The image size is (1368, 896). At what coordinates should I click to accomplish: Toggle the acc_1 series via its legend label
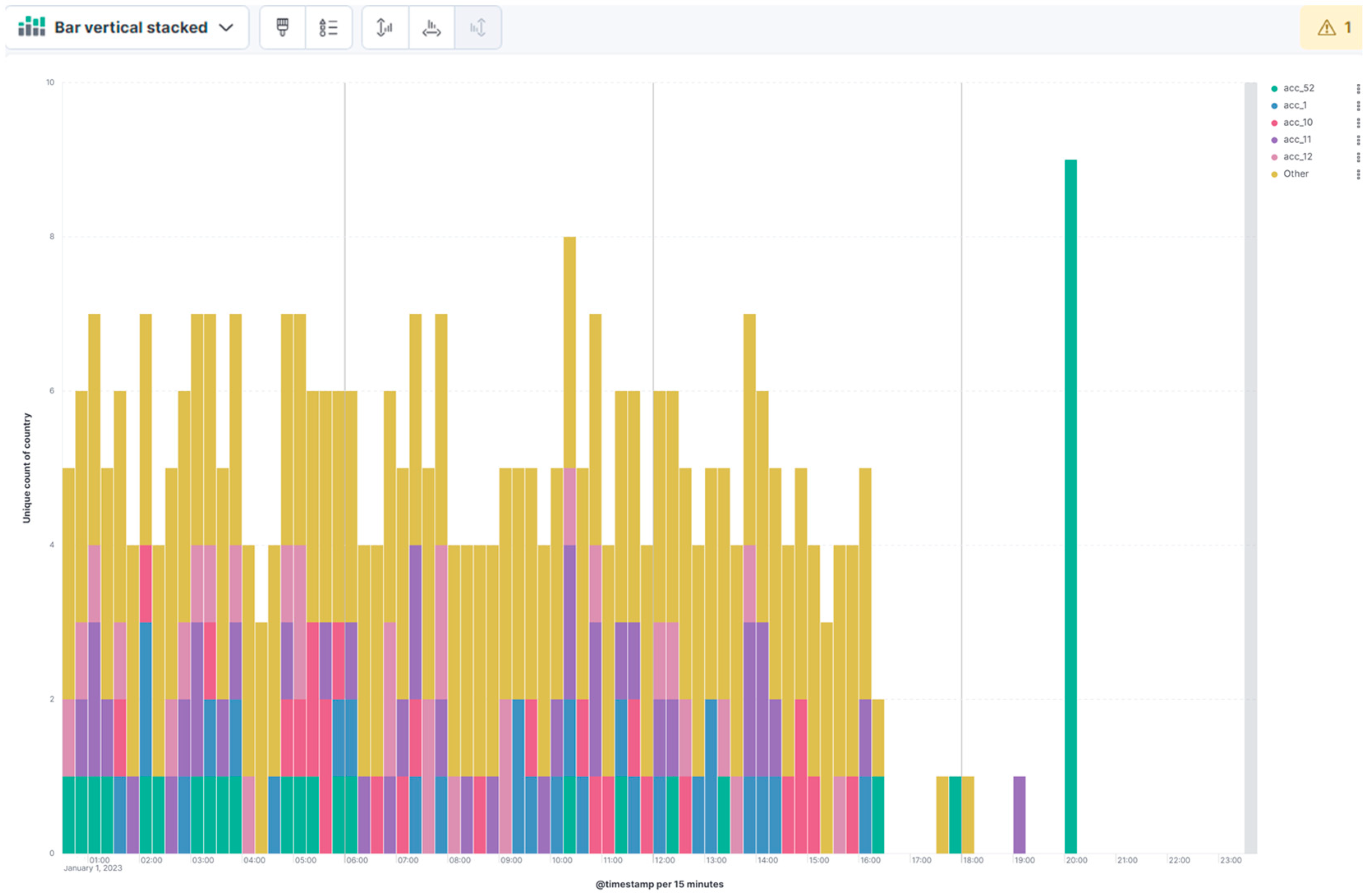(x=1294, y=105)
